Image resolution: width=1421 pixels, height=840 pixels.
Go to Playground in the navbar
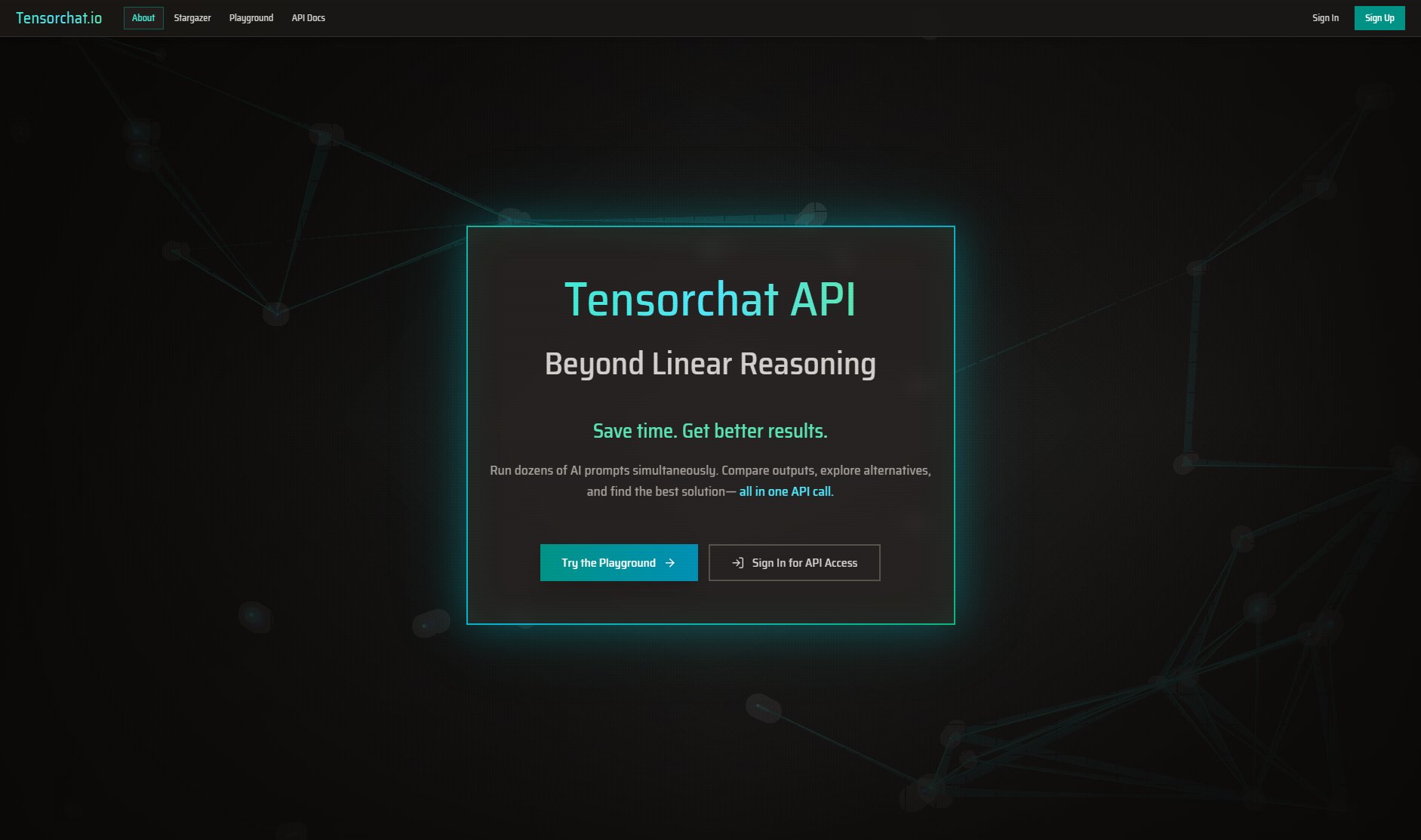click(251, 18)
